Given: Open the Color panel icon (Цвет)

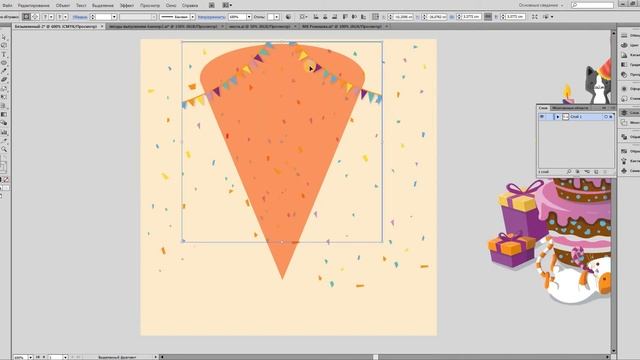Looking at the screenshot, I should 624,45.
